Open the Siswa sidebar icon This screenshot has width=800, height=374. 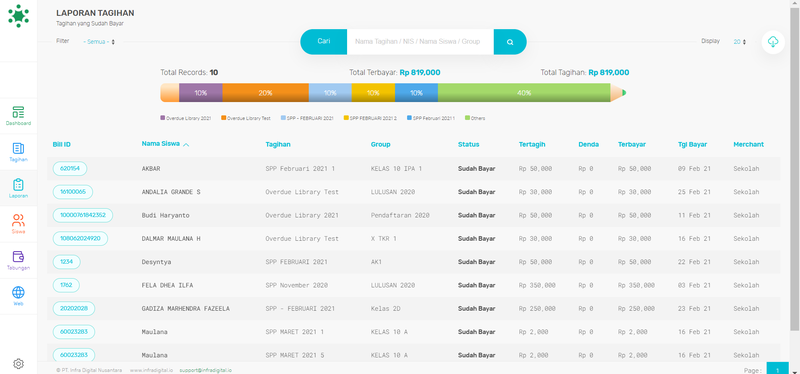tap(18, 224)
